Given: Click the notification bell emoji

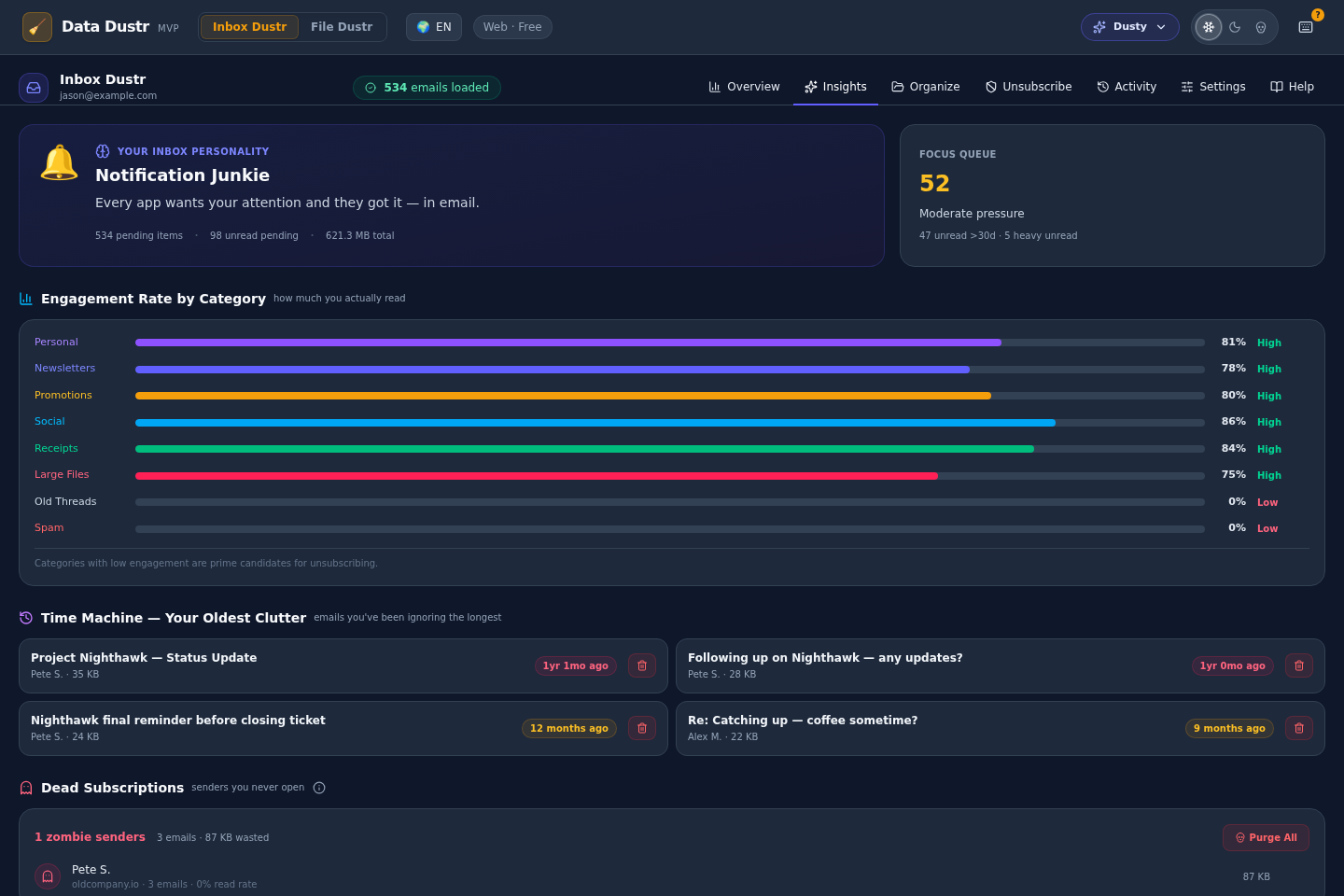Looking at the screenshot, I should 59,162.
